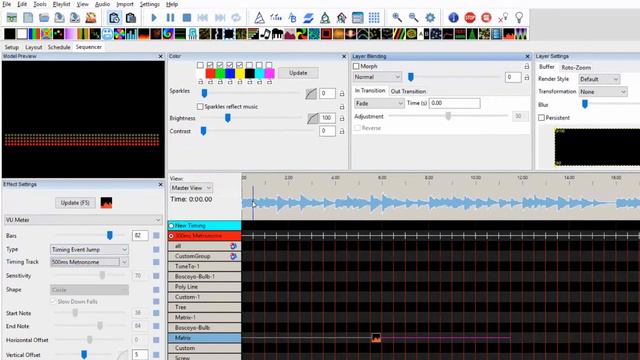The height and width of the screenshot is (360, 640).
Task: Open the Normal blend mode dropdown
Action: 378,77
